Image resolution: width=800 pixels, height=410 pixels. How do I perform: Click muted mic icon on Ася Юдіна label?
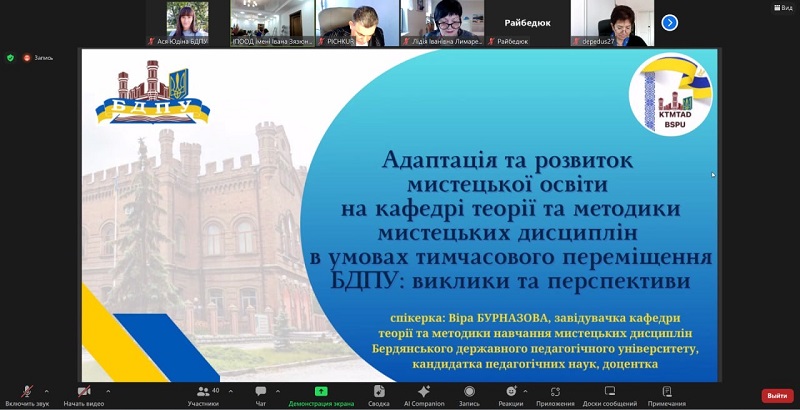click(x=152, y=42)
